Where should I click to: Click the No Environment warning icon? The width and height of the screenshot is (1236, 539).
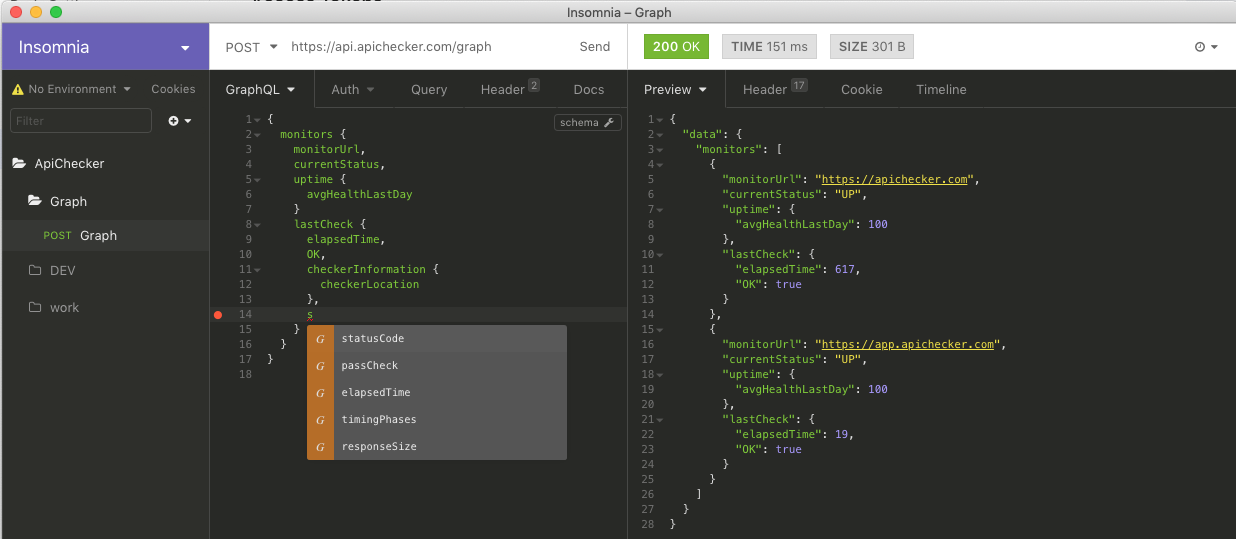[x=18, y=90]
